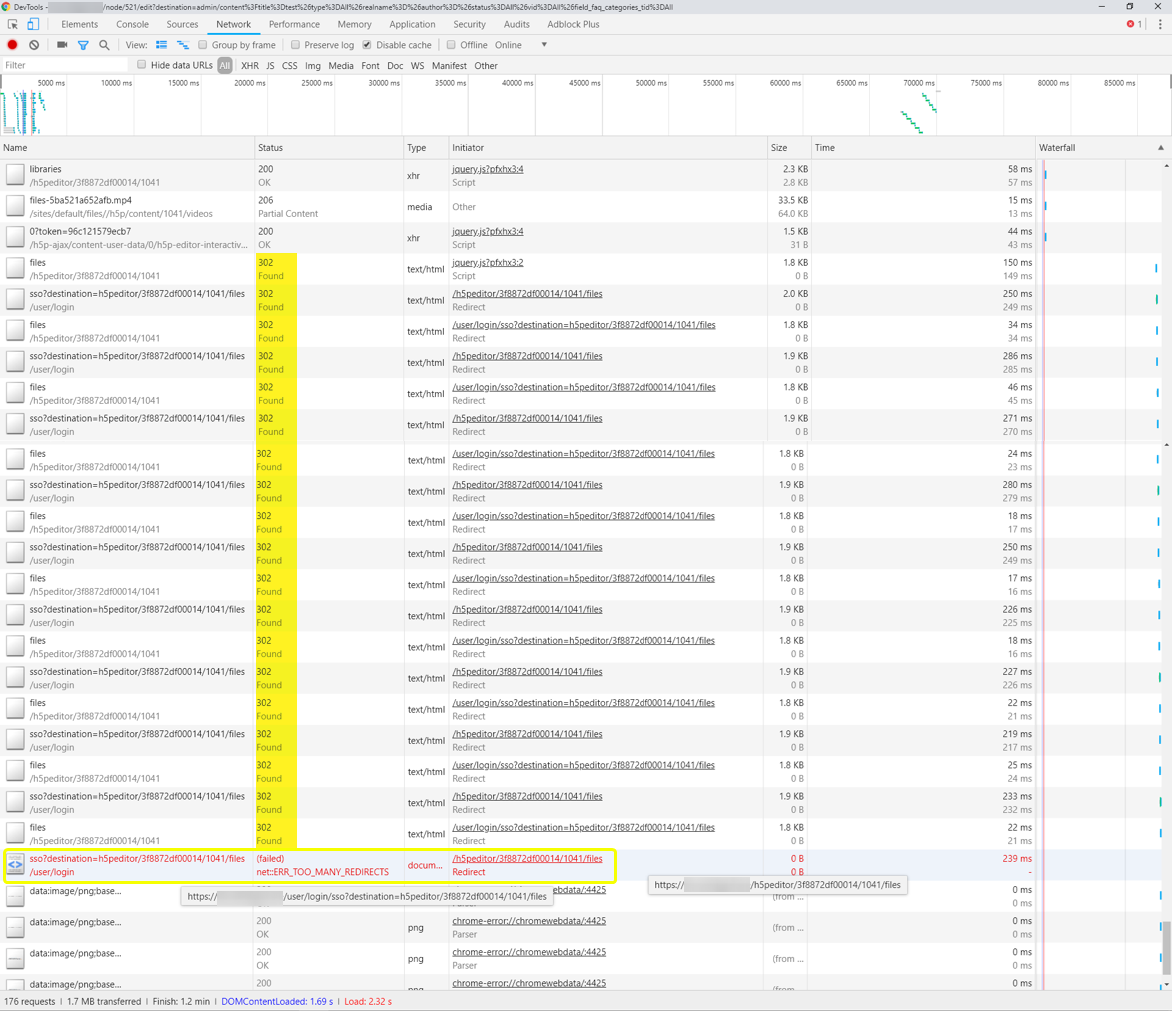1172x1011 pixels.
Task: Sort by the Type column header
Action: coord(426,148)
